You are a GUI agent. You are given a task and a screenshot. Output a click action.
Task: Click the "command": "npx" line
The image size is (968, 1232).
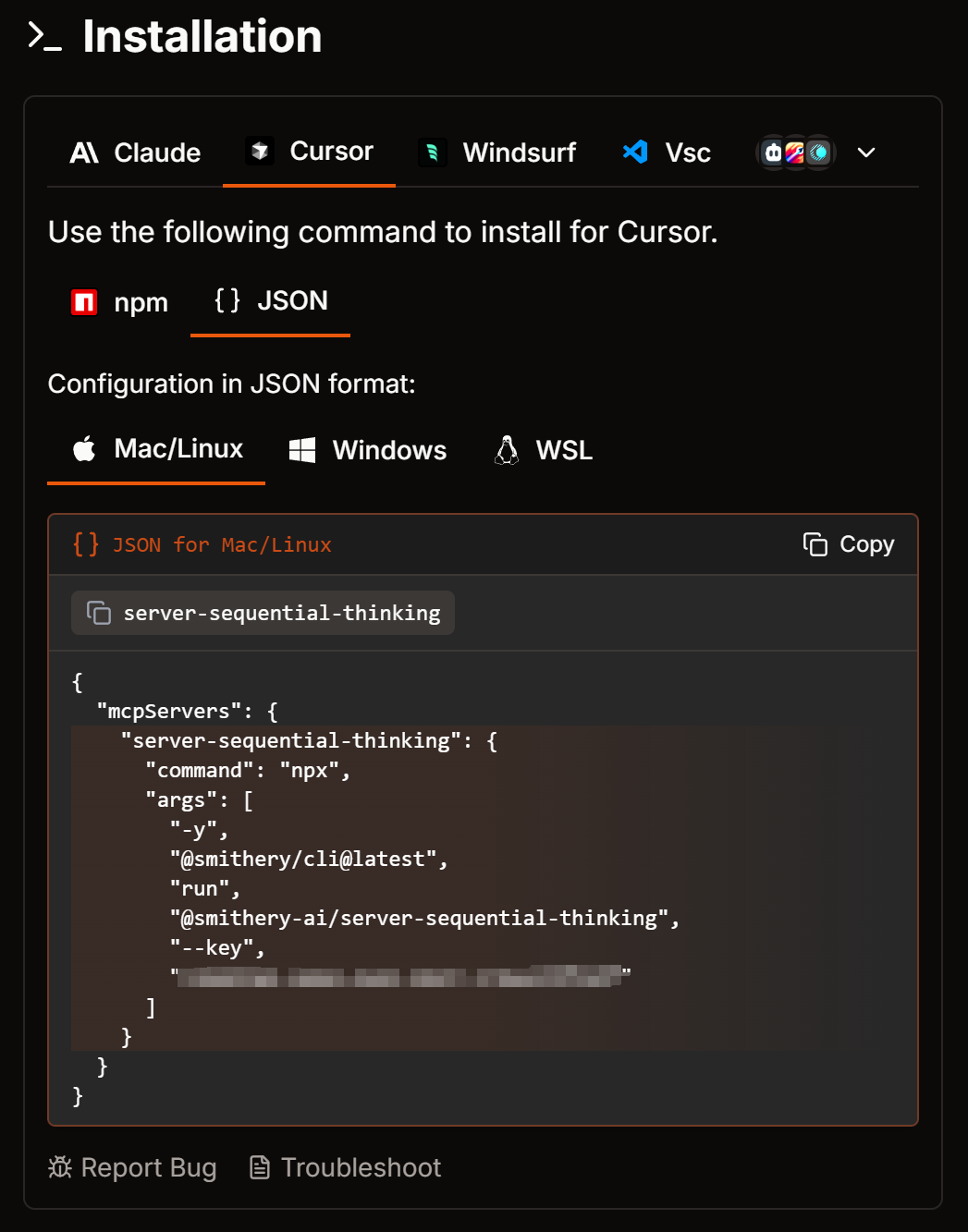point(248,771)
